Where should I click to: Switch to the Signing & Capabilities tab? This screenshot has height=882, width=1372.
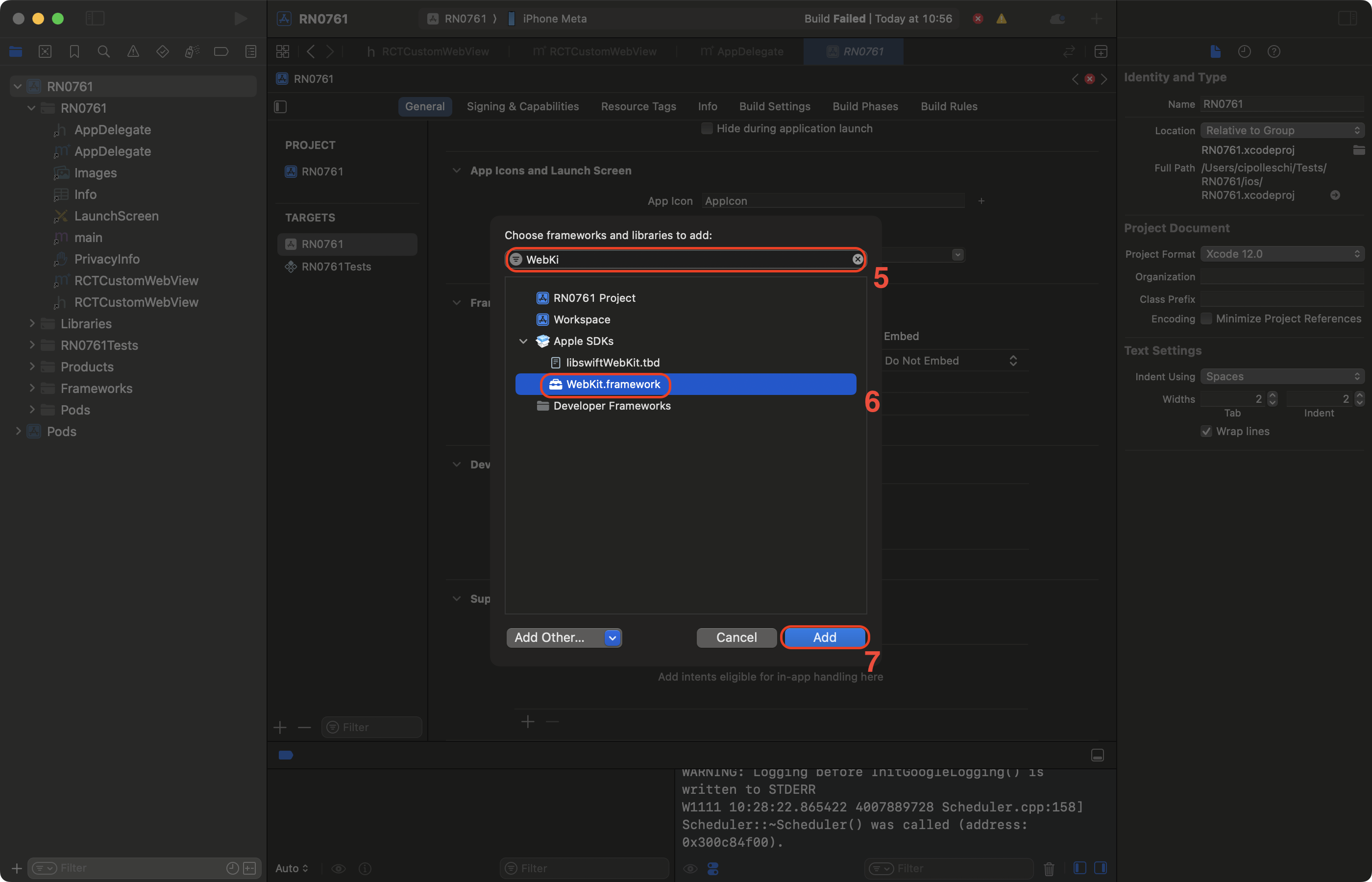(522, 106)
